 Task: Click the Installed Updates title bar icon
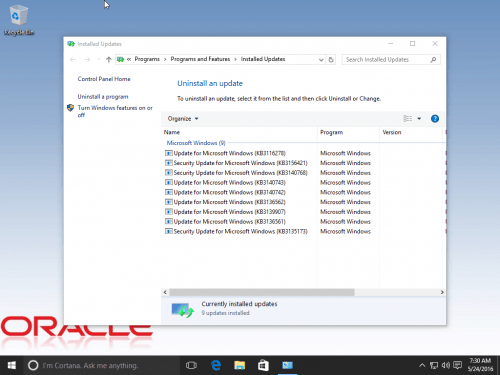pos(71,44)
